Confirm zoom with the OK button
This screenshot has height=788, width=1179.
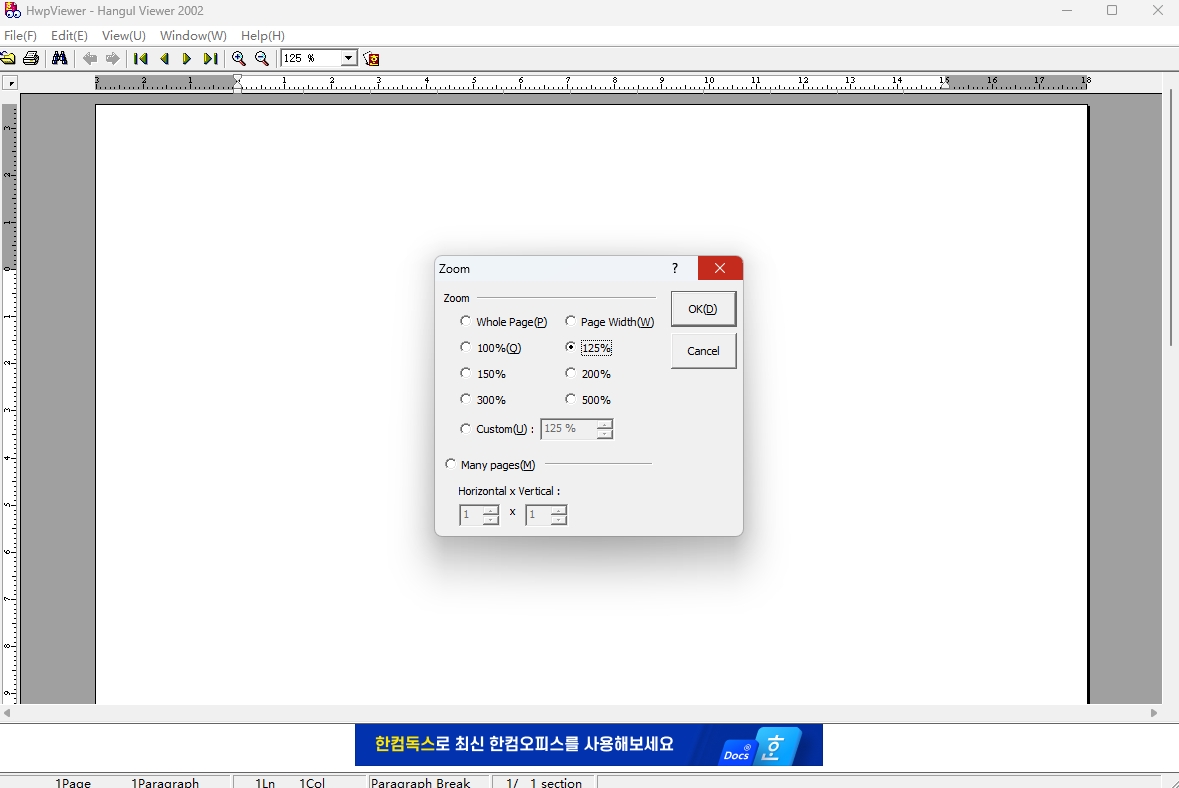coord(703,309)
